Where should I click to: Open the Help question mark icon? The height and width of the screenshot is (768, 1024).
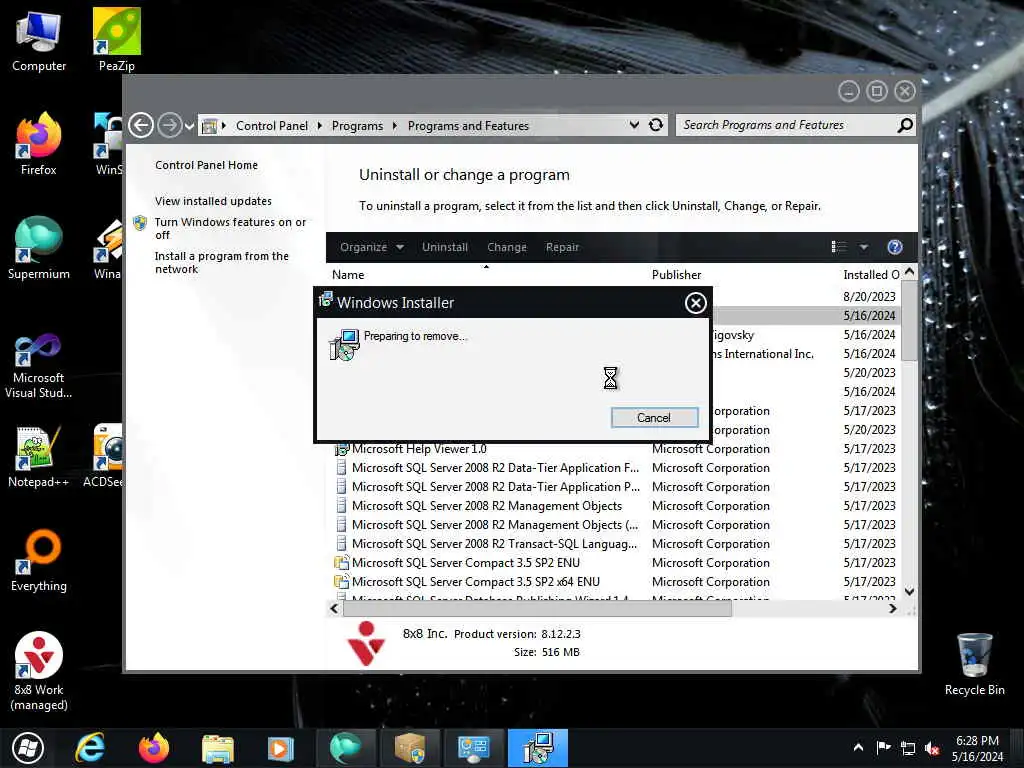pyautogui.click(x=895, y=247)
